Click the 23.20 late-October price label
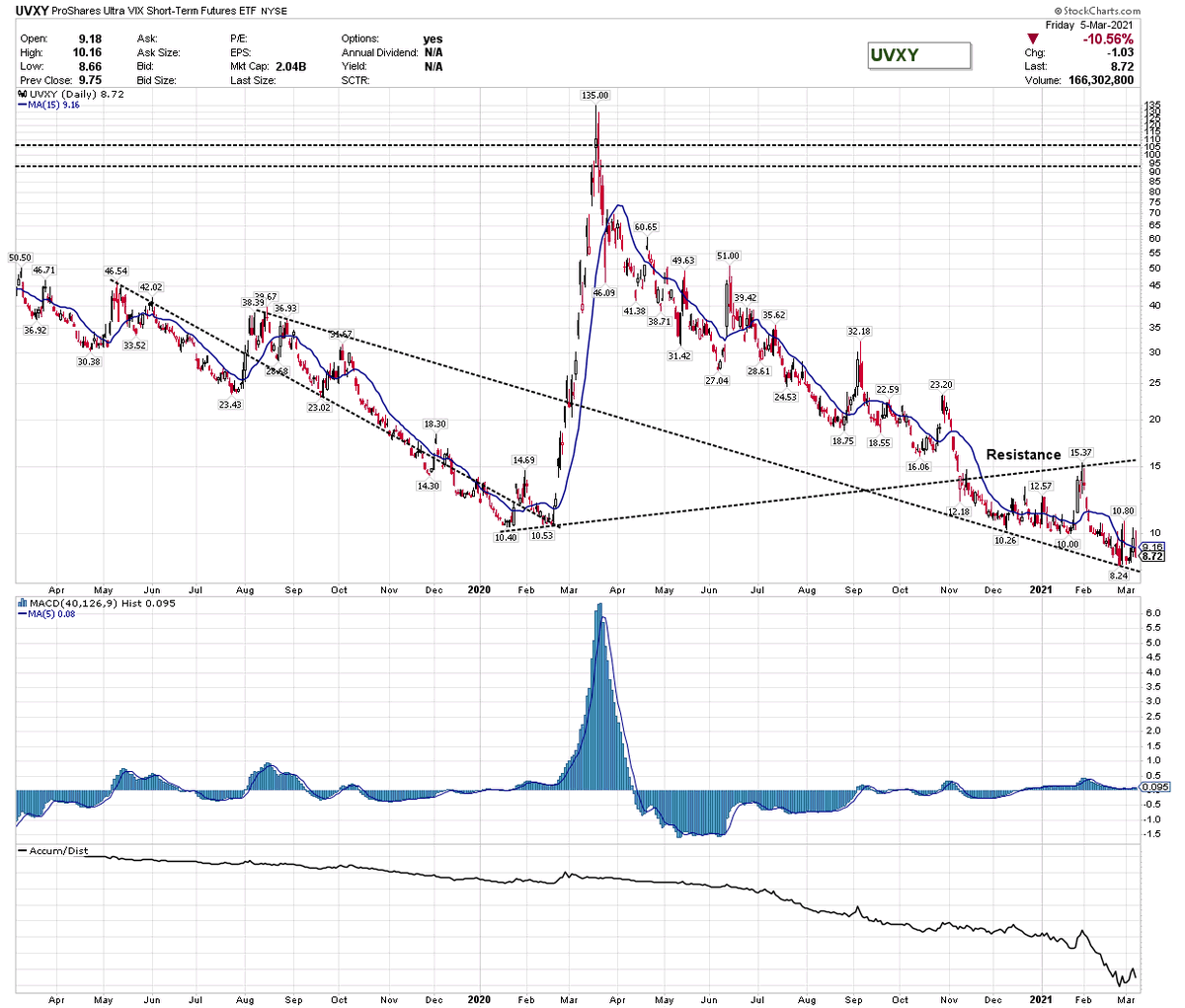1185x1008 pixels. 940,384
